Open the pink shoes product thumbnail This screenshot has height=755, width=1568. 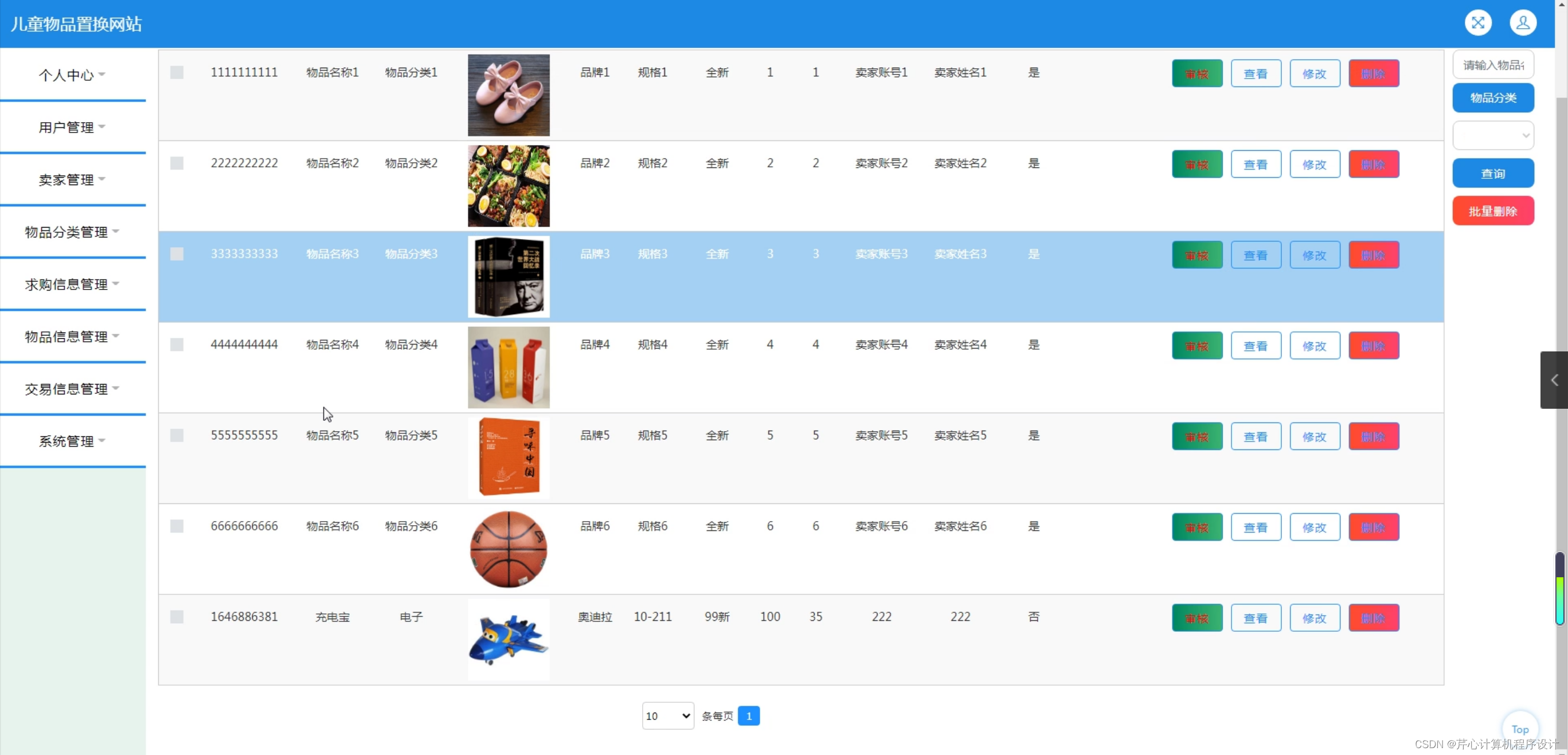pos(509,95)
